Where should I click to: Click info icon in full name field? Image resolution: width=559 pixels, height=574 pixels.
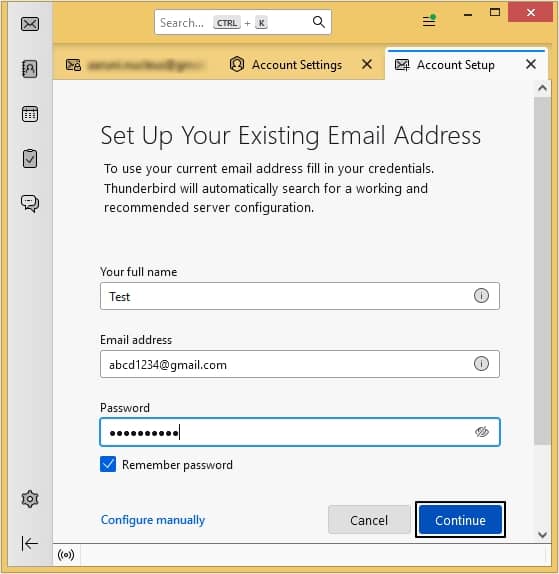point(481,295)
